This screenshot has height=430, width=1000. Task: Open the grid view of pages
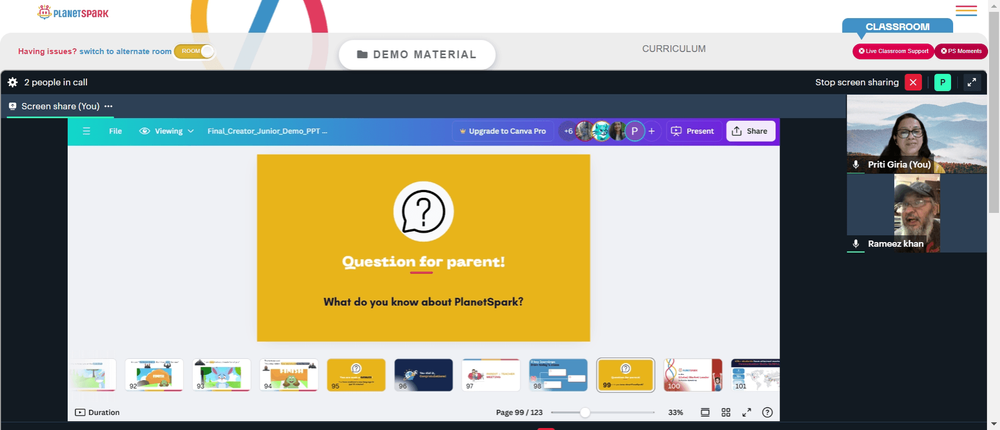726,413
